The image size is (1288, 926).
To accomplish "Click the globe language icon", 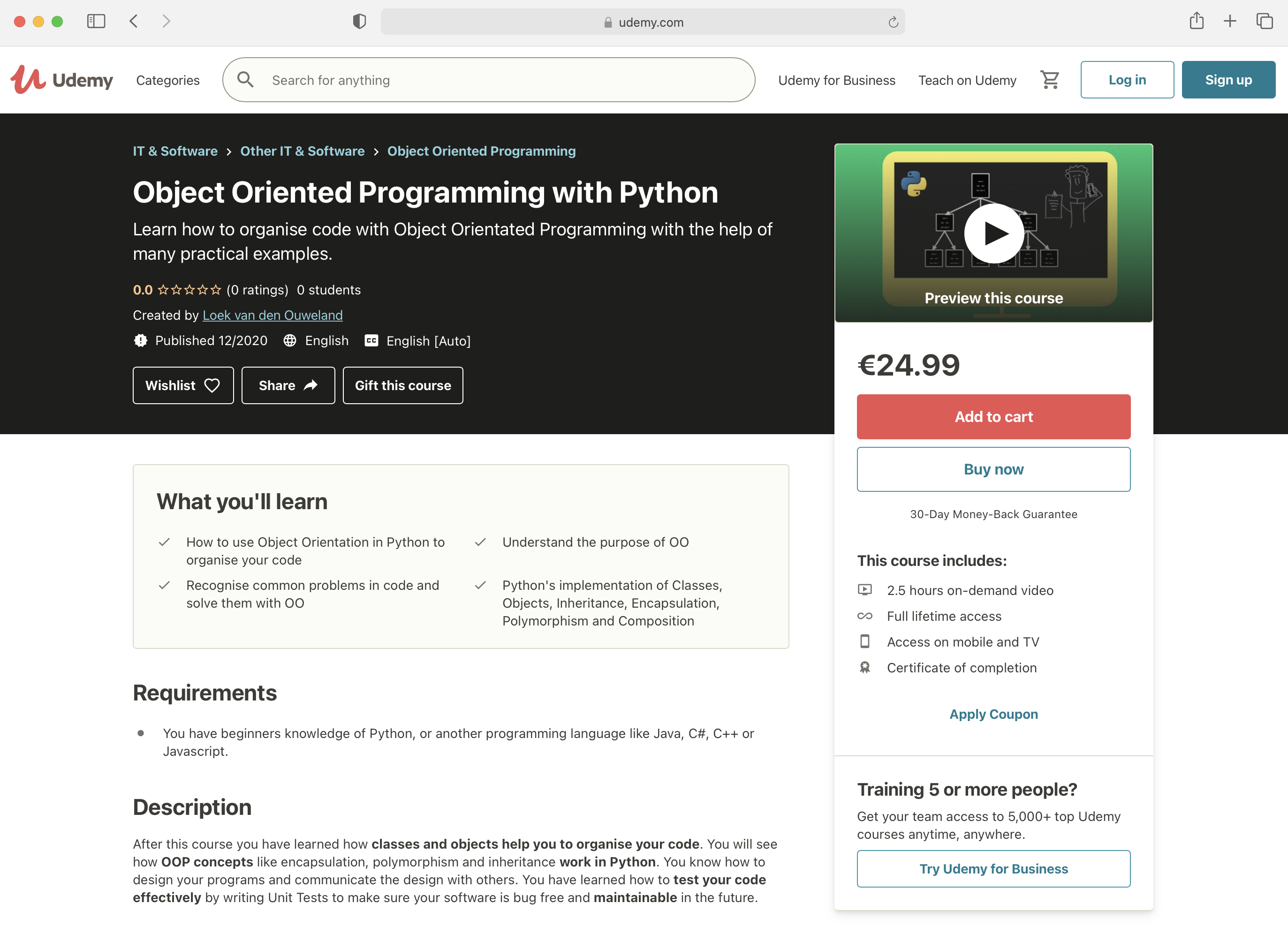I will click(x=289, y=341).
